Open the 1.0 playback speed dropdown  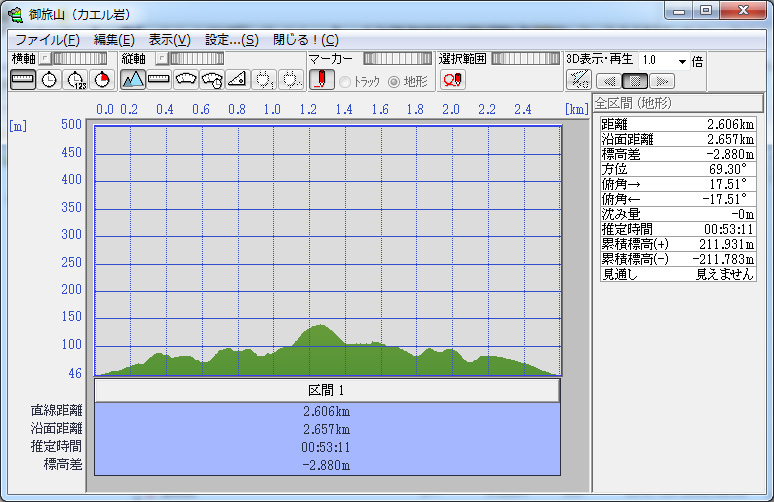click(x=682, y=61)
